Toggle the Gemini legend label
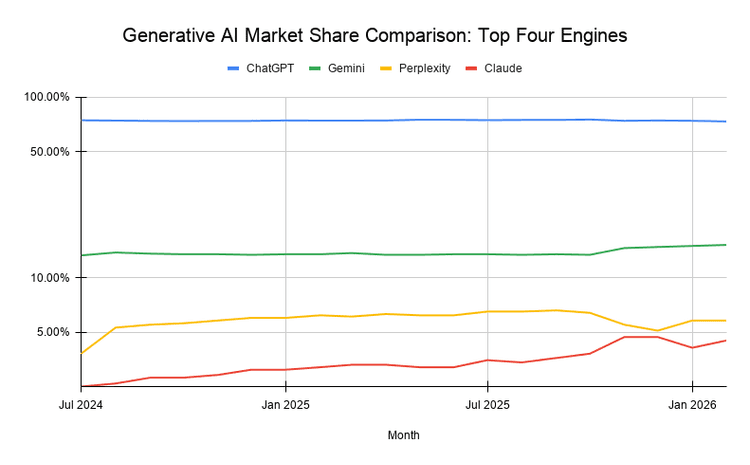Screen dimensions: 750x465 tap(346, 68)
